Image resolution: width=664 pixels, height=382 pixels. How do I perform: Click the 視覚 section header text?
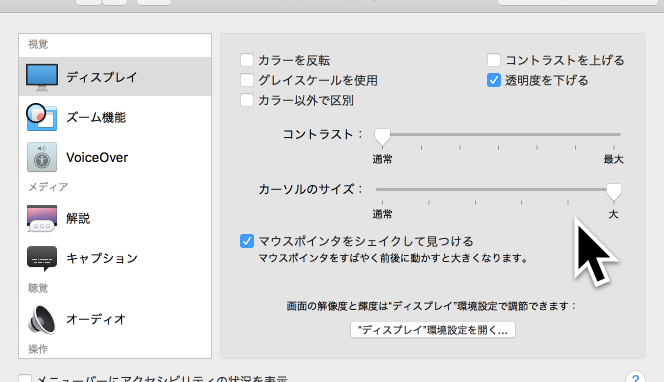(38, 44)
